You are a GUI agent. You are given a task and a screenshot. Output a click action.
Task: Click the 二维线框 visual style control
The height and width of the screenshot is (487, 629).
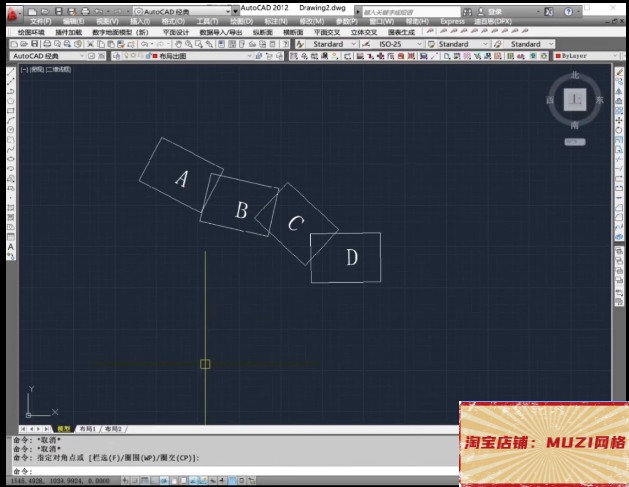click(x=59, y=69)
